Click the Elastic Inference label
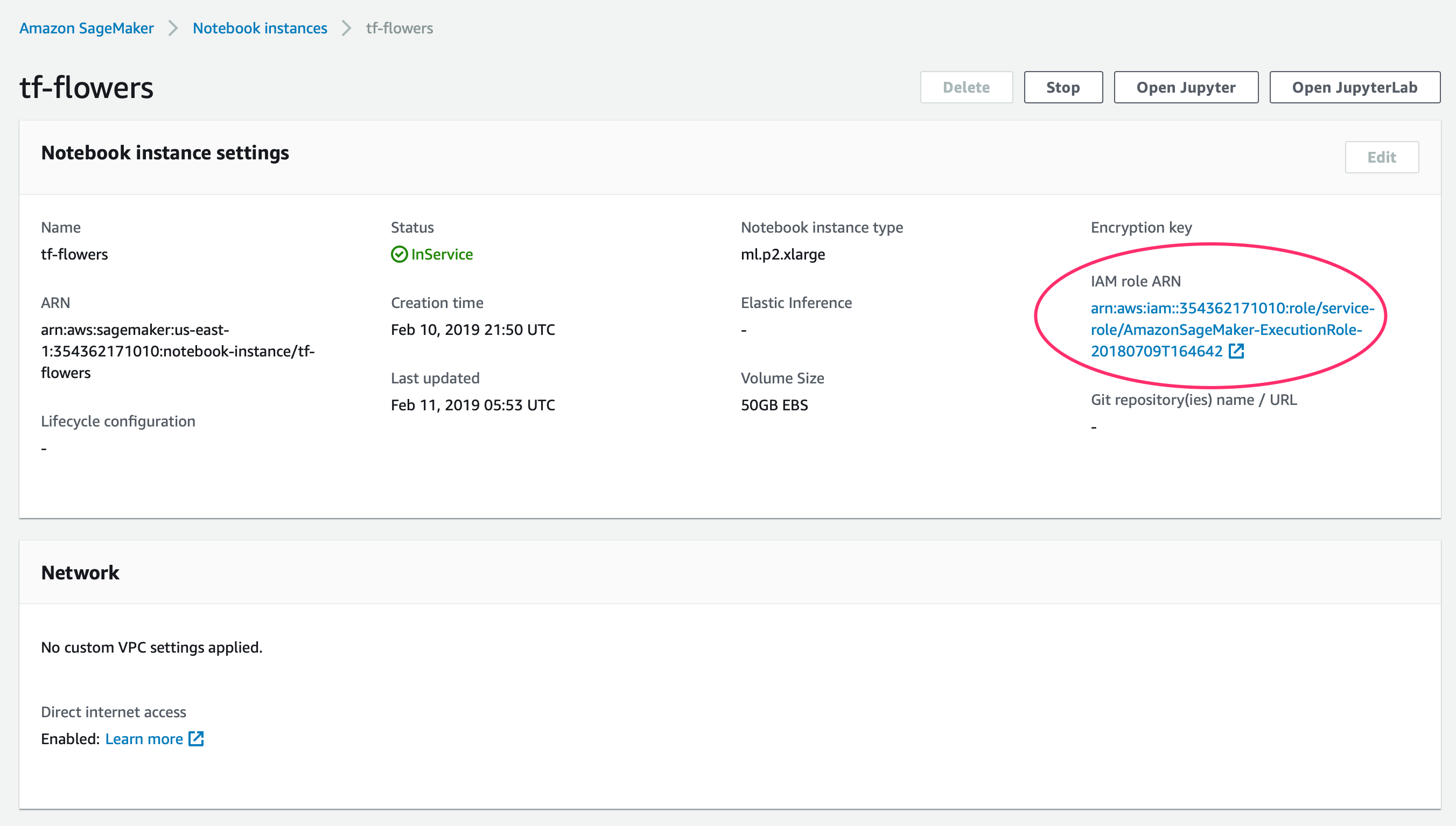The height and width of the screenshot is (826, 1456). pyautogui.click(x=796, y=303)
